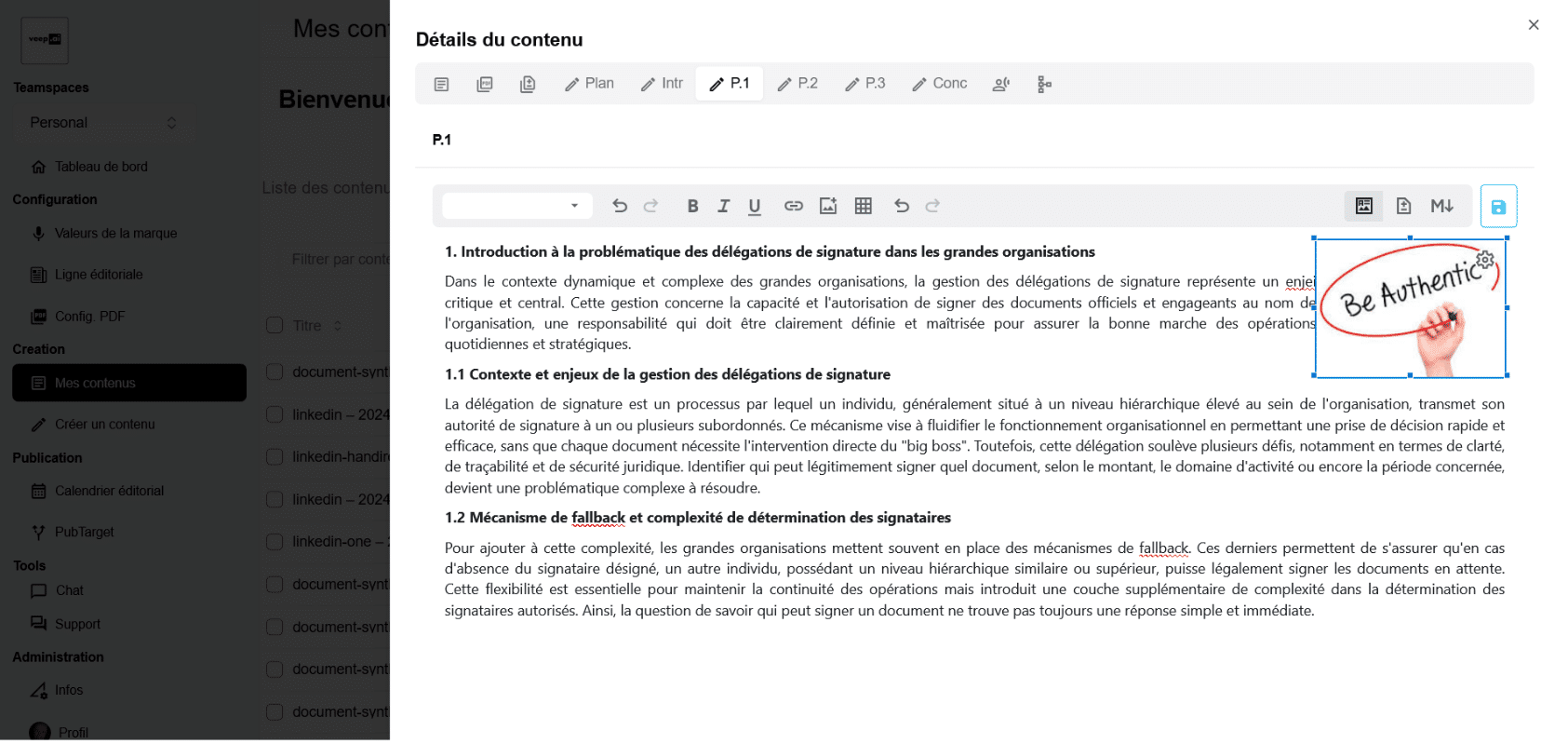The width and height of the screenshot is (1568, 744).
Task: Click the undo arrow beside the style dropdown
Action: pos(620,206)
